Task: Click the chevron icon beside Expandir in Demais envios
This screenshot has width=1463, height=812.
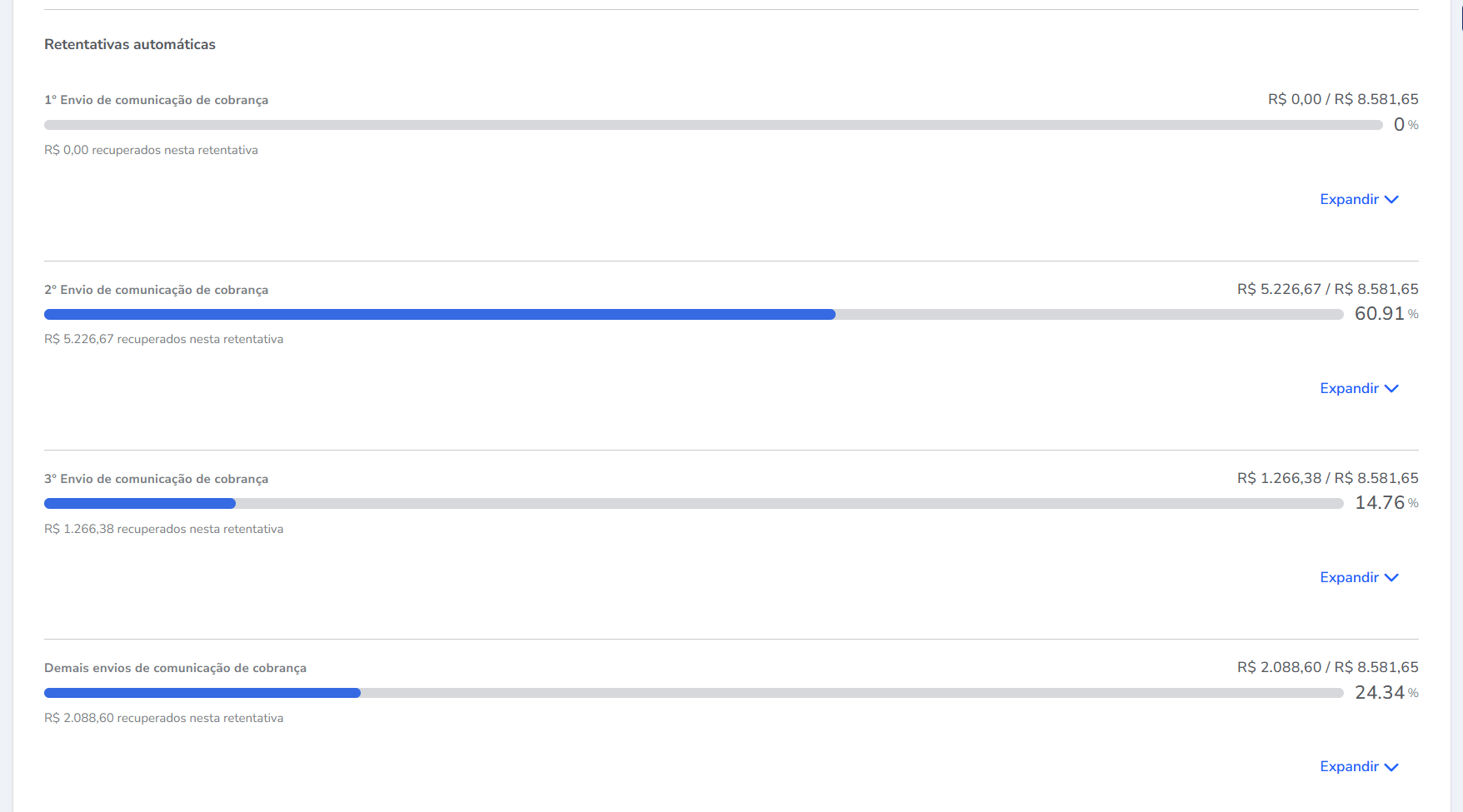Action: click(1391, 767)
